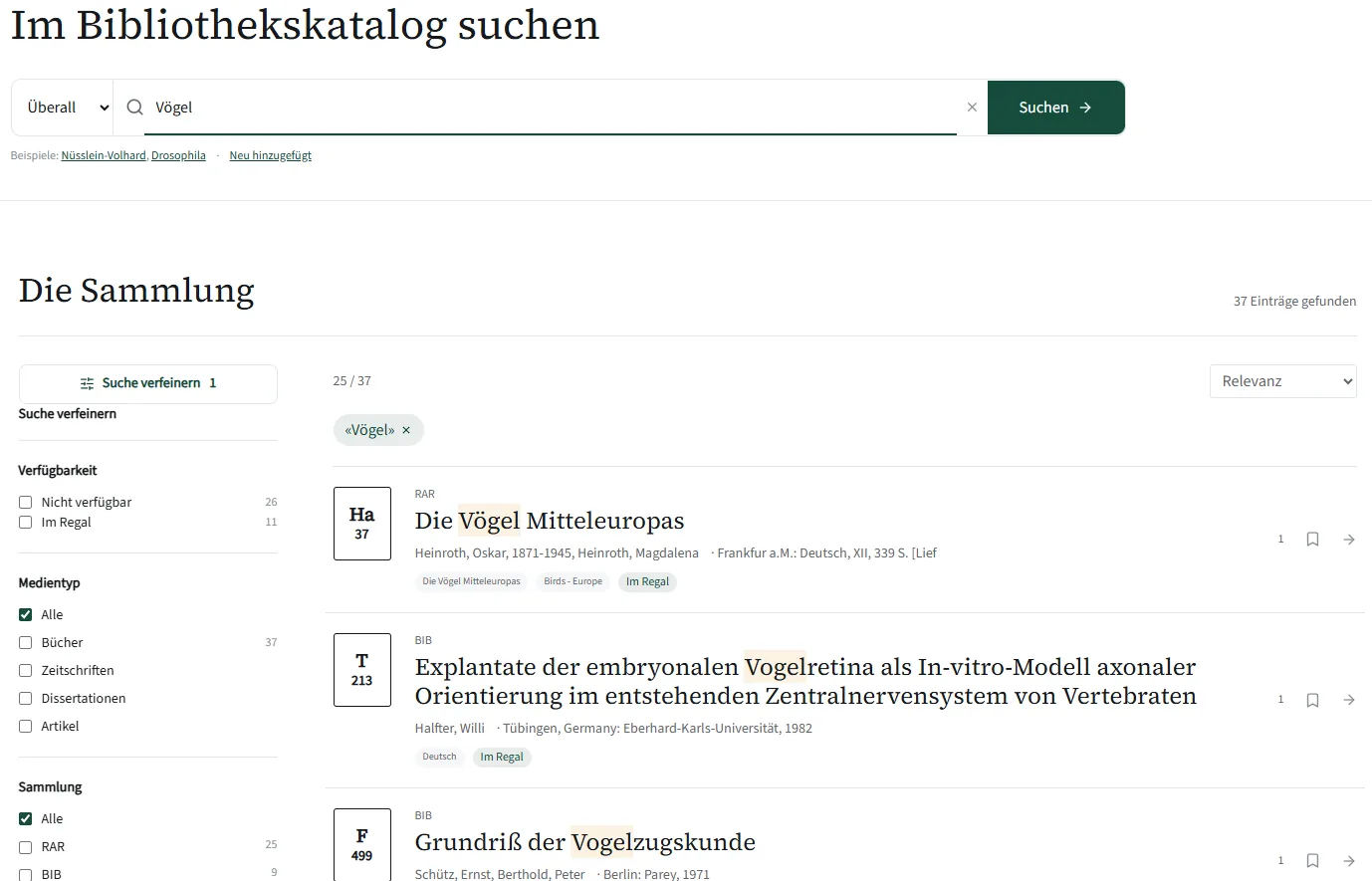Click 'Im Regal' badge under Heinroth entry
Image resolution: width=1372 pixels, height=881 pixels.
(x=647, y=581)
